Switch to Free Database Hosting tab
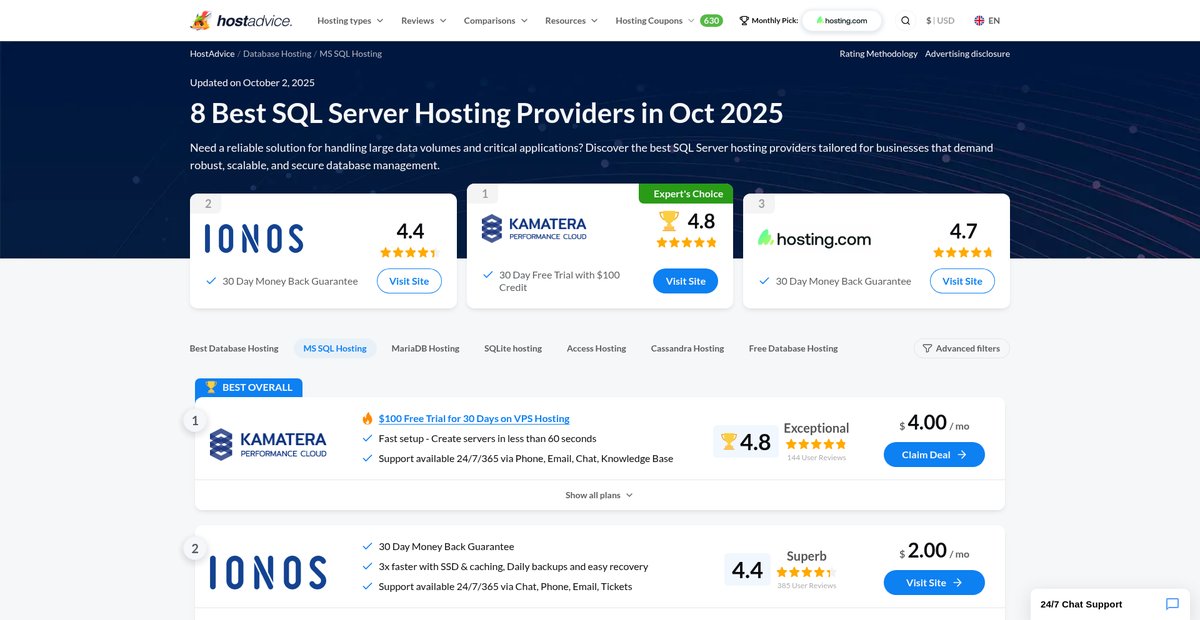 [x=793, y=348]
